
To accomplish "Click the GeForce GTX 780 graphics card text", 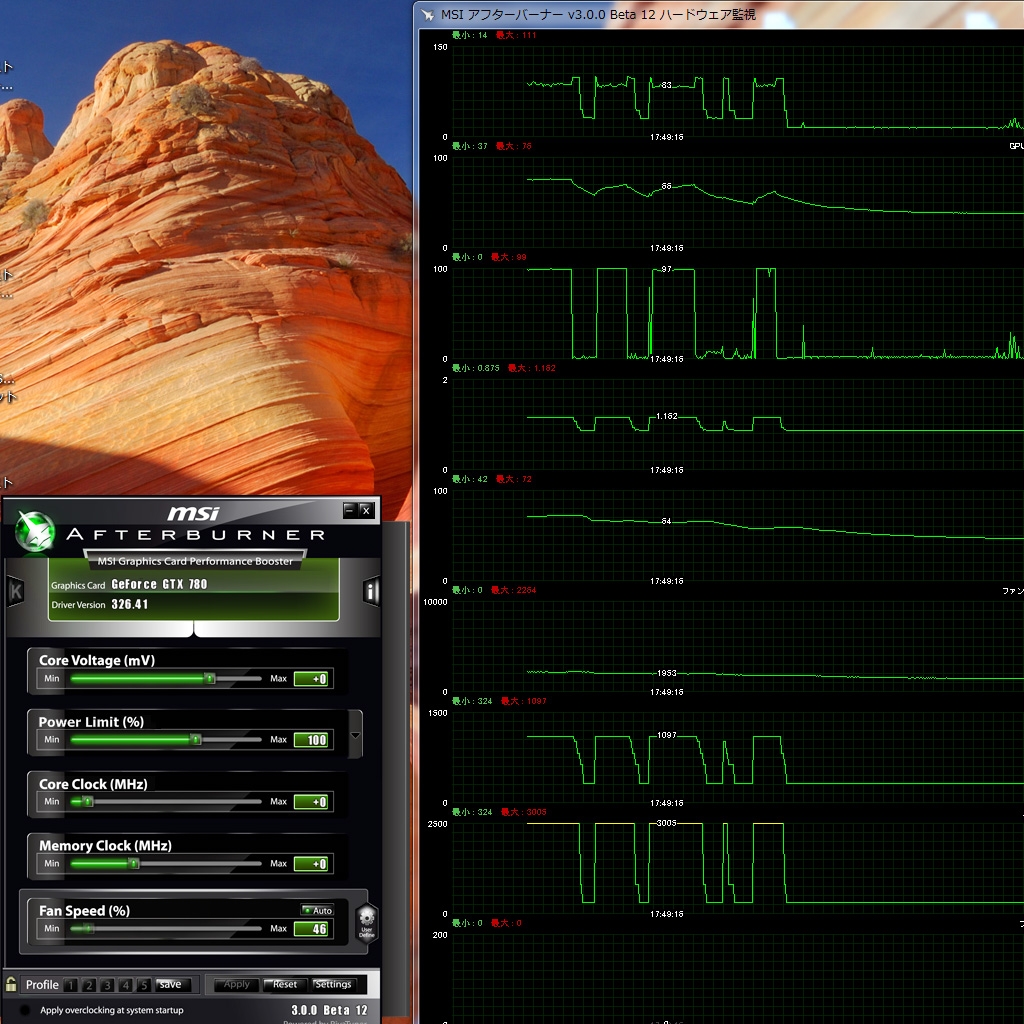I will 159,584.
